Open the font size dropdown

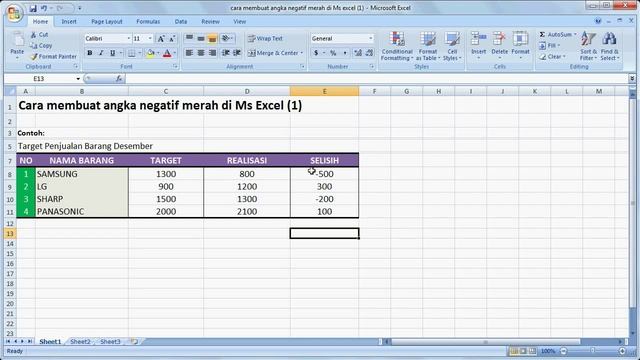pyautogui.click(x=150, y=39)
